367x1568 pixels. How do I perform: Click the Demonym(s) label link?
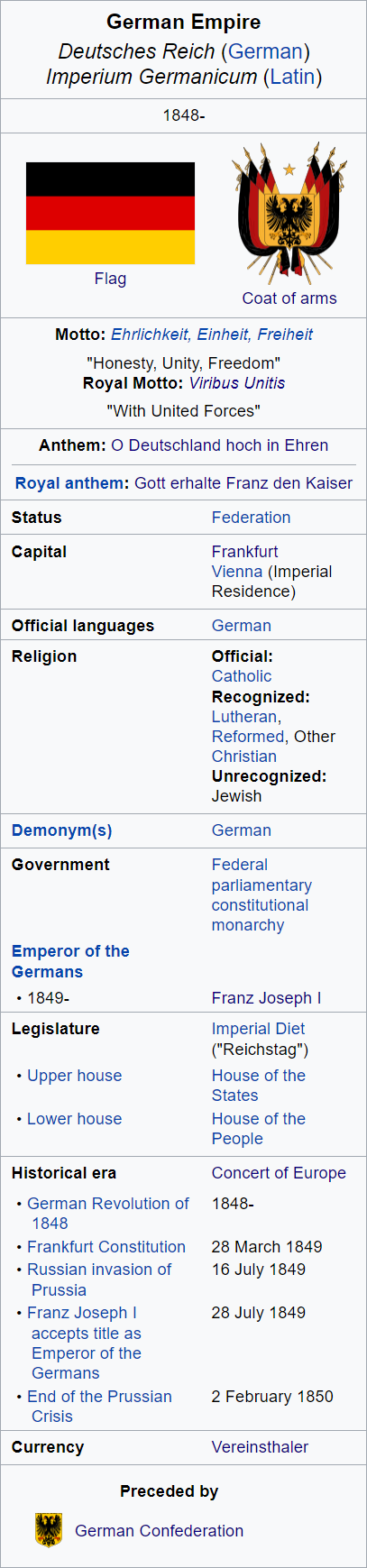pyautogui.click(x=62, y=830)
